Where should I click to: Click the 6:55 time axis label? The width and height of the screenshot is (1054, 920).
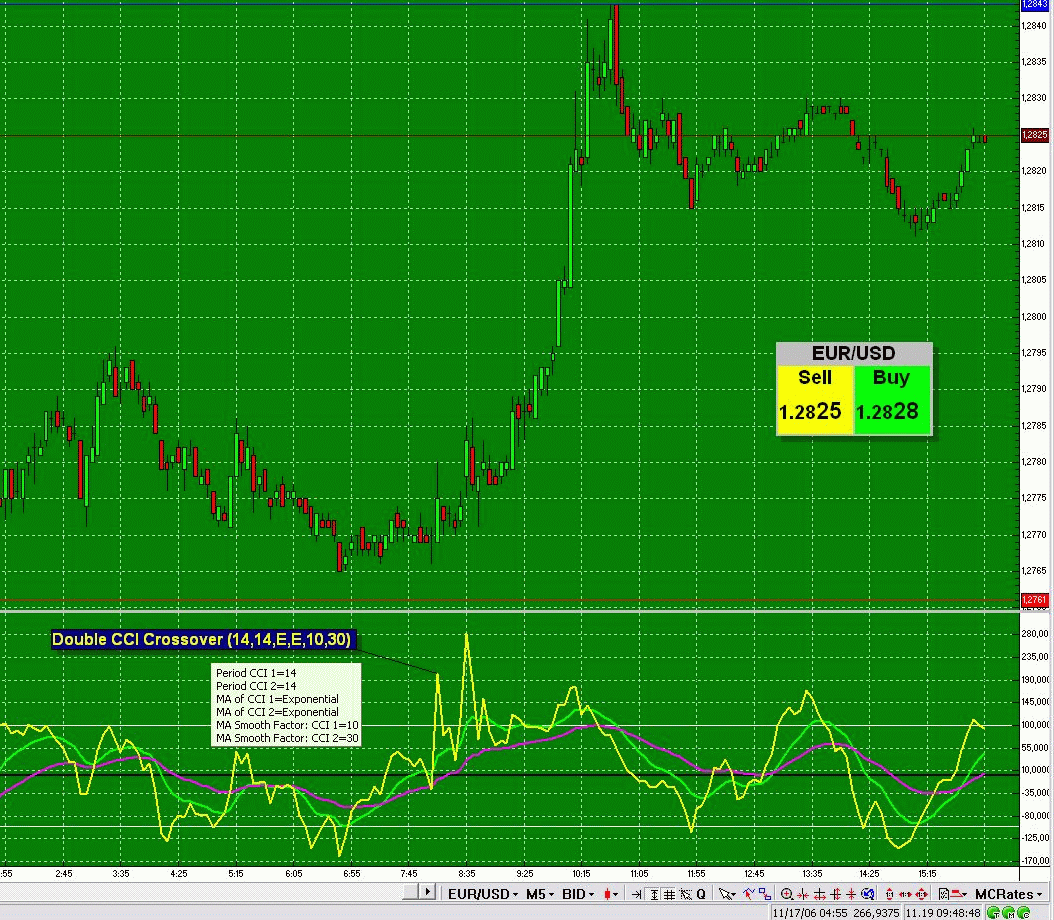(x=352, y=874)
